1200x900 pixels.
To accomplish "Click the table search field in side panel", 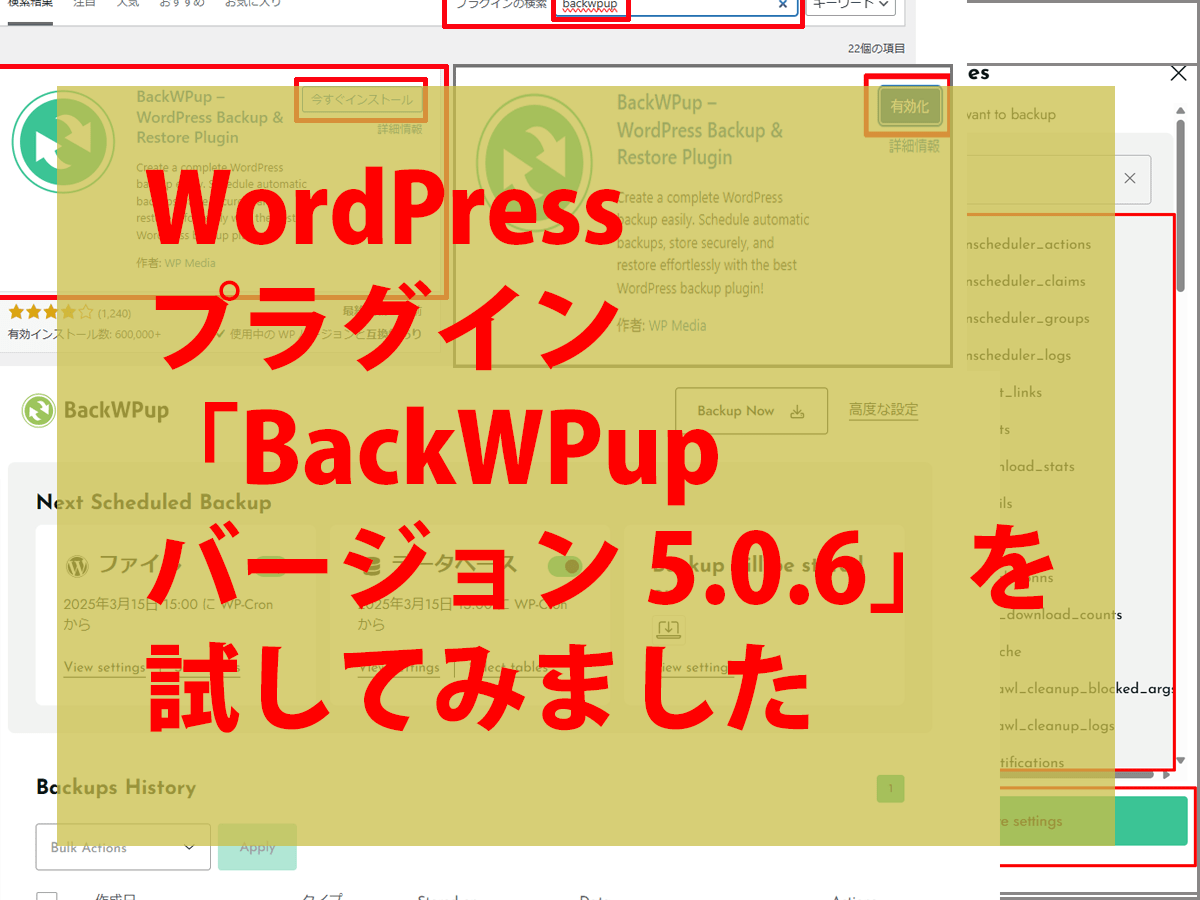I will coord(1060,179).
